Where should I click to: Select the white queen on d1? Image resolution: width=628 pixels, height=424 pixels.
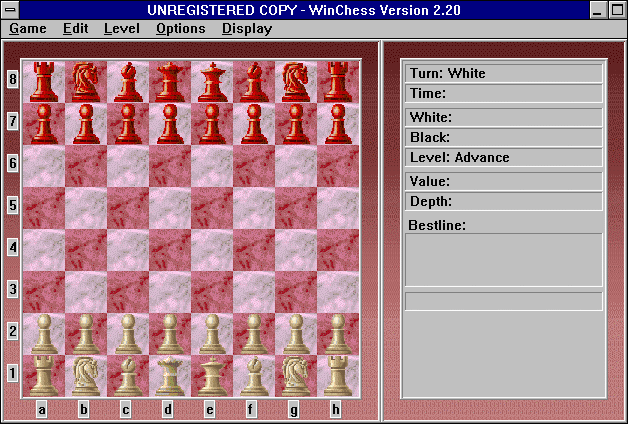[x=170, y=376]
